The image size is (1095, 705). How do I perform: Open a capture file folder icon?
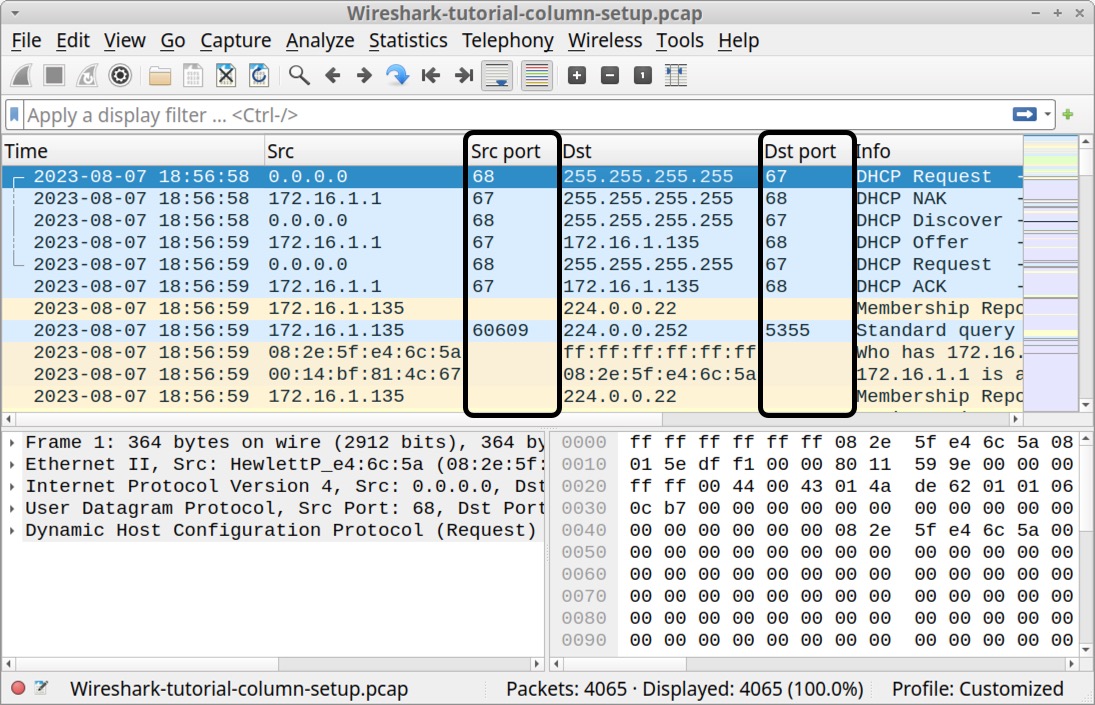(160, 75)
